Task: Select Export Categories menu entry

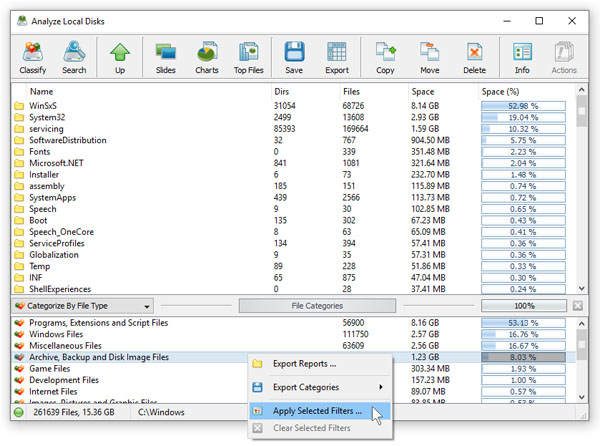Action: tap(321, 387)
